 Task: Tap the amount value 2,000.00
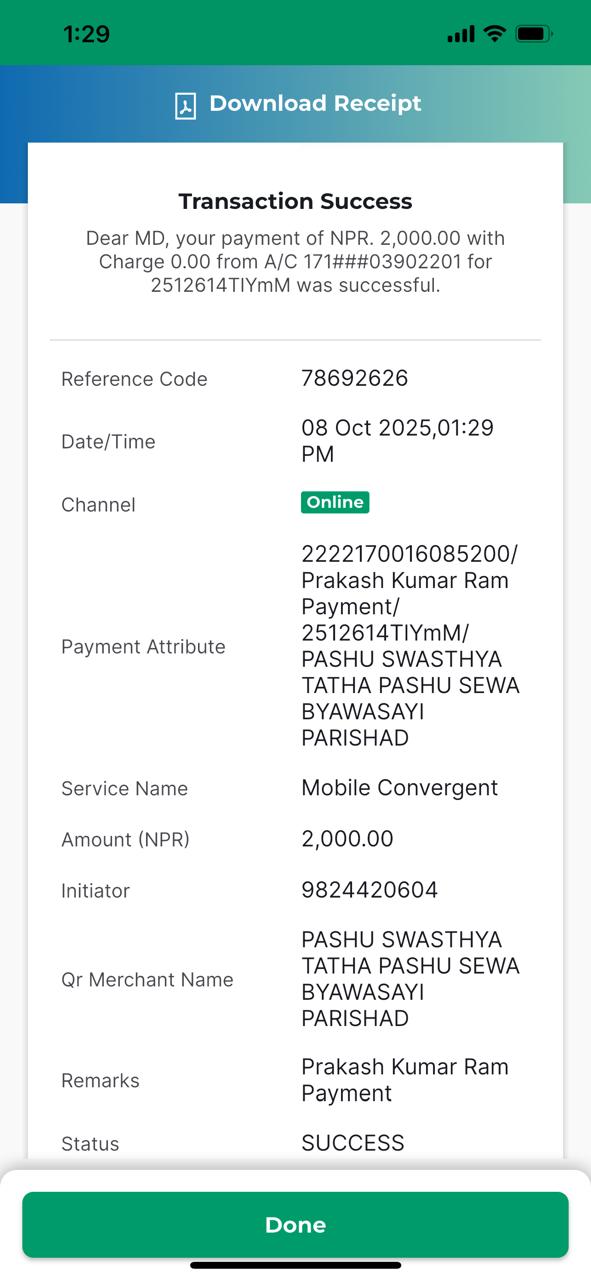[347, 839]
